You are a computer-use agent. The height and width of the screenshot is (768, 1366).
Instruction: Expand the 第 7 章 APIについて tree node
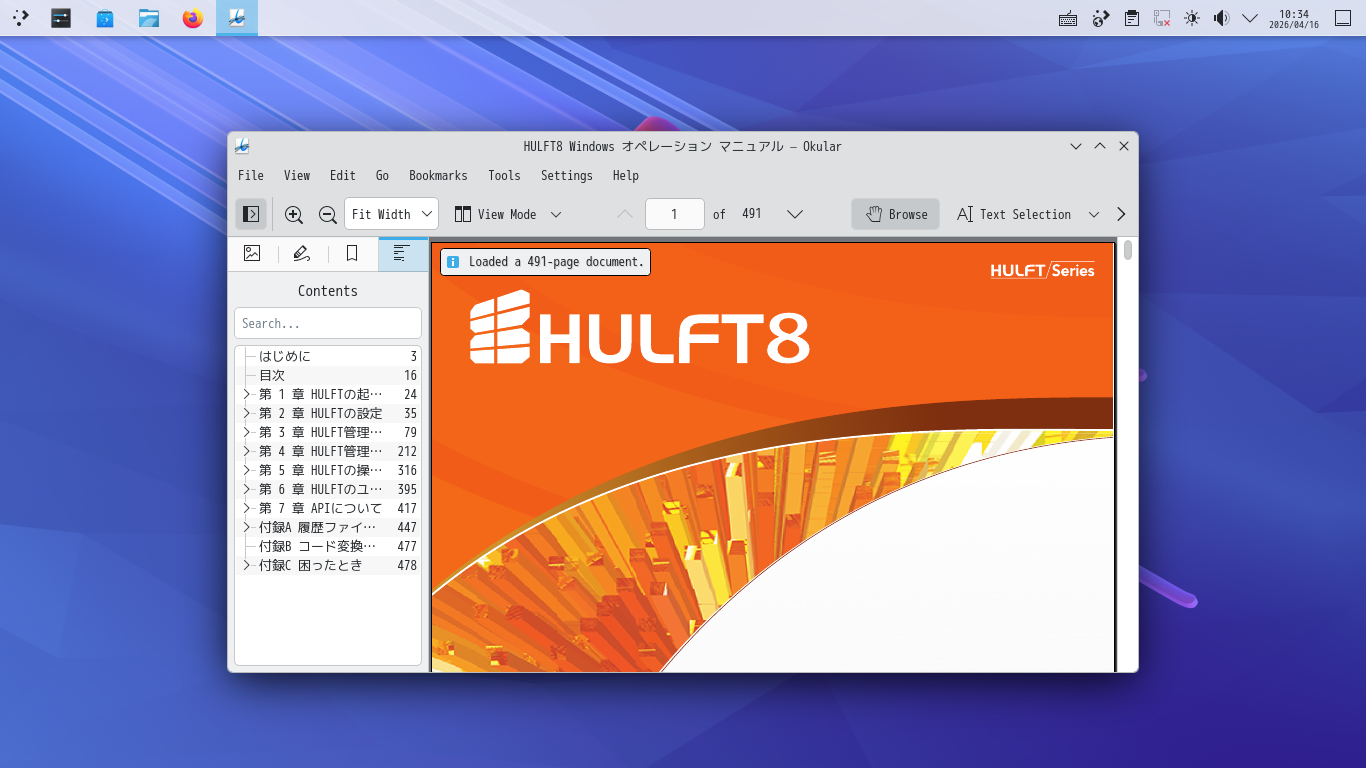[x=247, y=508]
